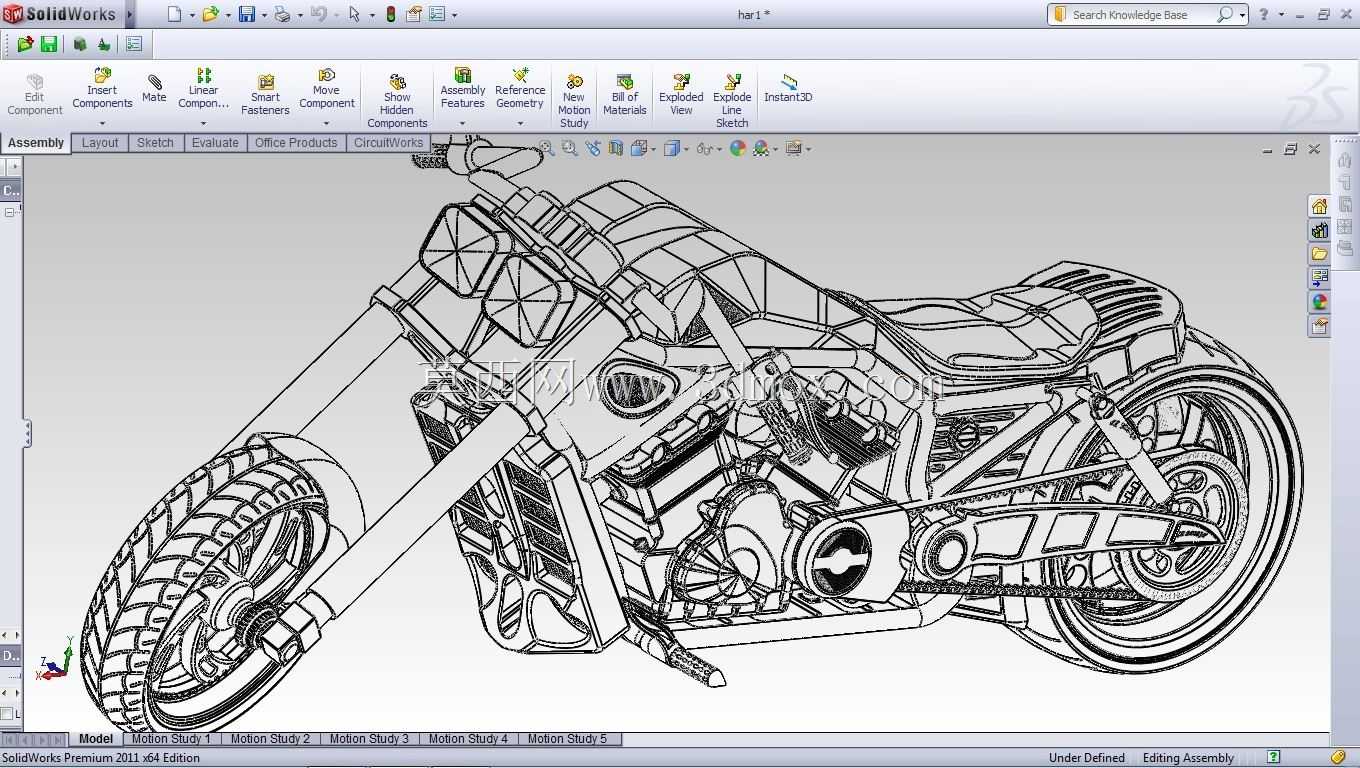Click Show Hidden Components

(x=397, y=101)
